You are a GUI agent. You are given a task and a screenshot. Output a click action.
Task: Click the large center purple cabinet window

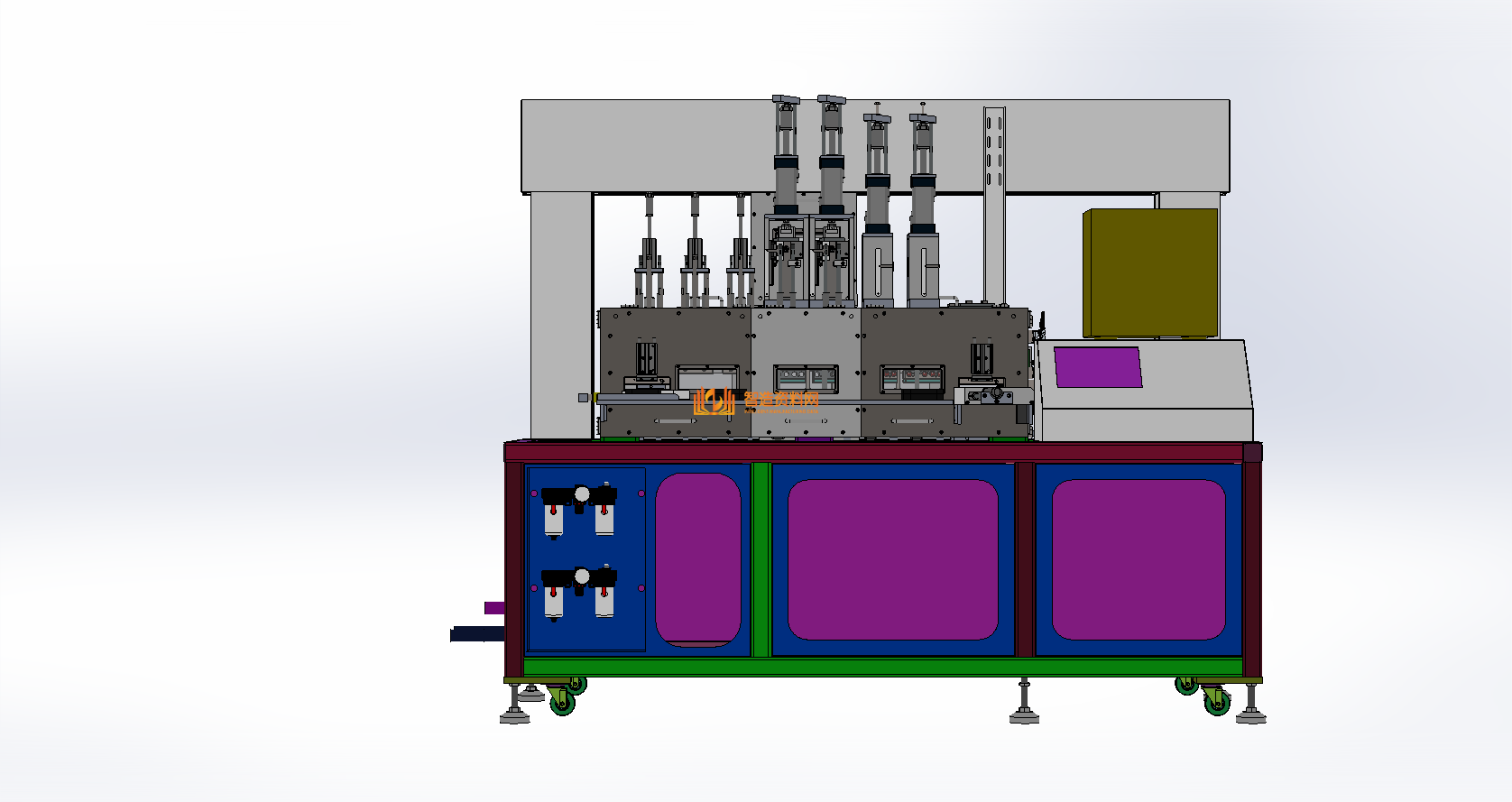[x=892, y=559]
